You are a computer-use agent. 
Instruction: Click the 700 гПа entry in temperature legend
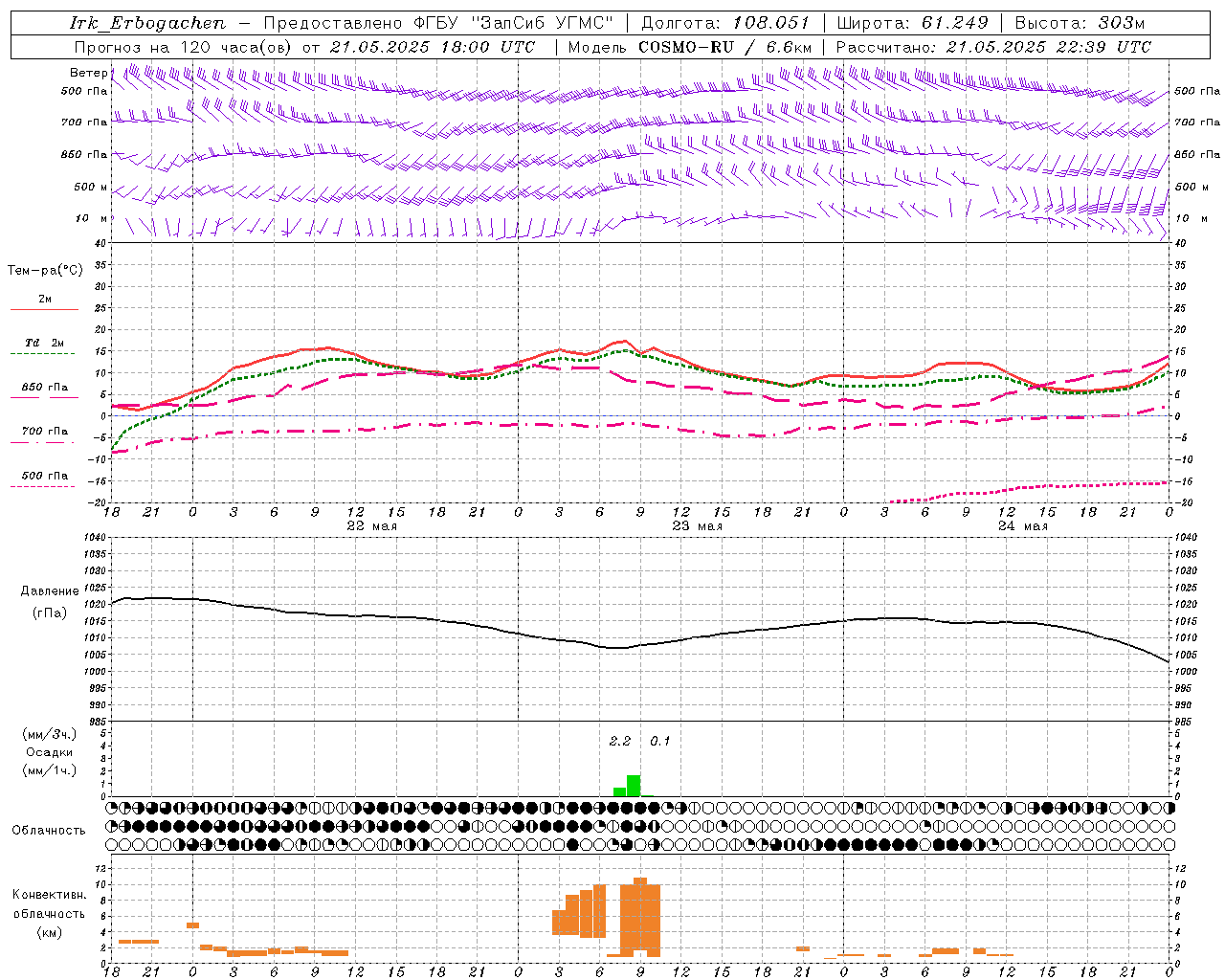coord(44,431)
